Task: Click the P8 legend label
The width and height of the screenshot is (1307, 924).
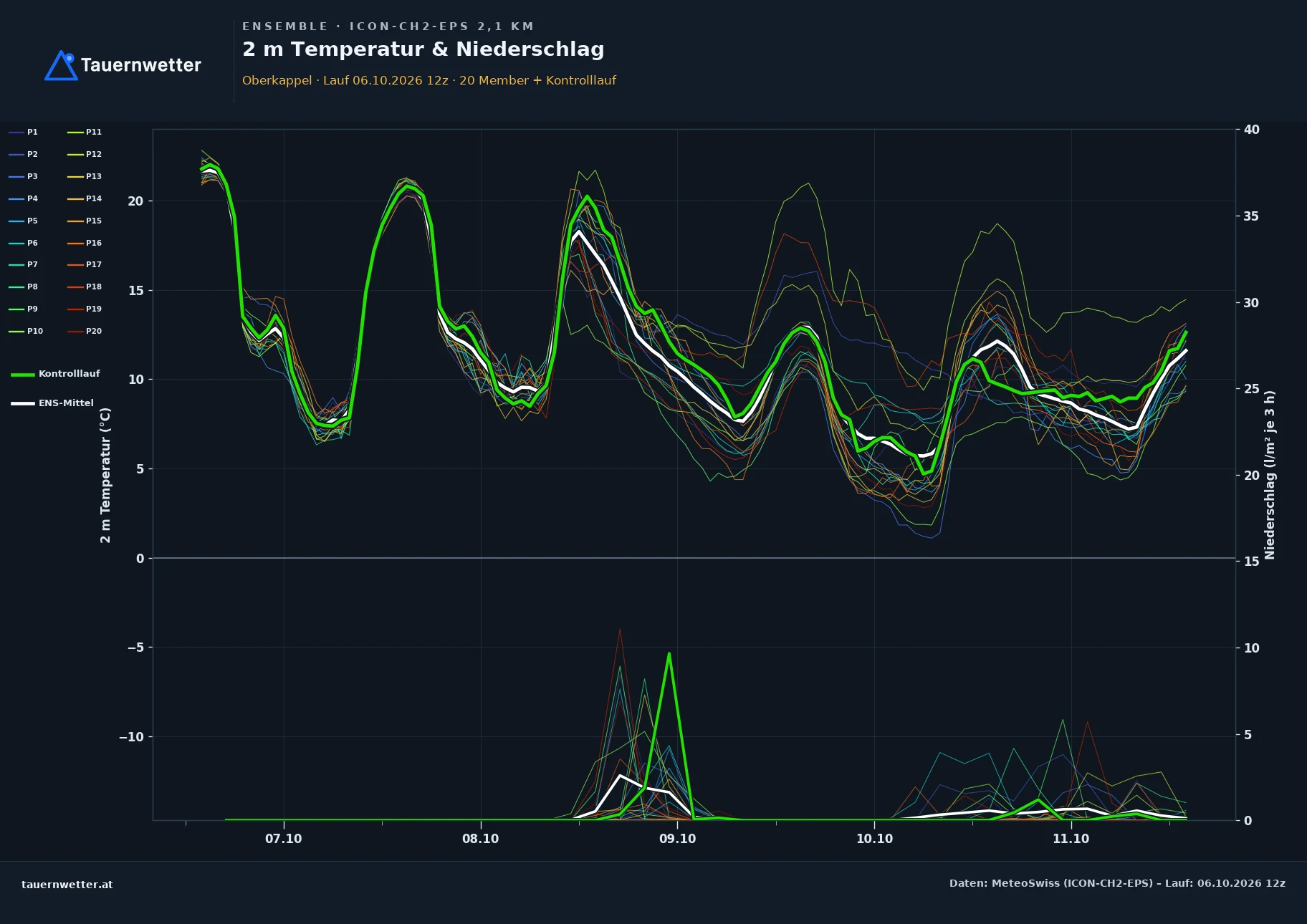Action: point(32,287)
